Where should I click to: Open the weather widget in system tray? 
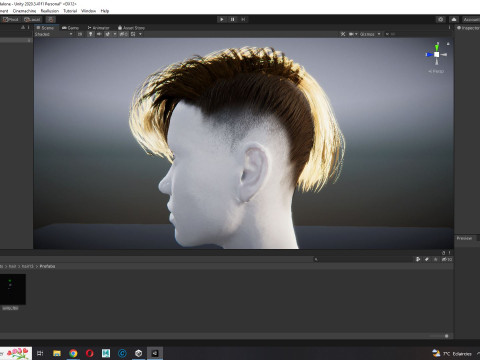click(452, 353)
